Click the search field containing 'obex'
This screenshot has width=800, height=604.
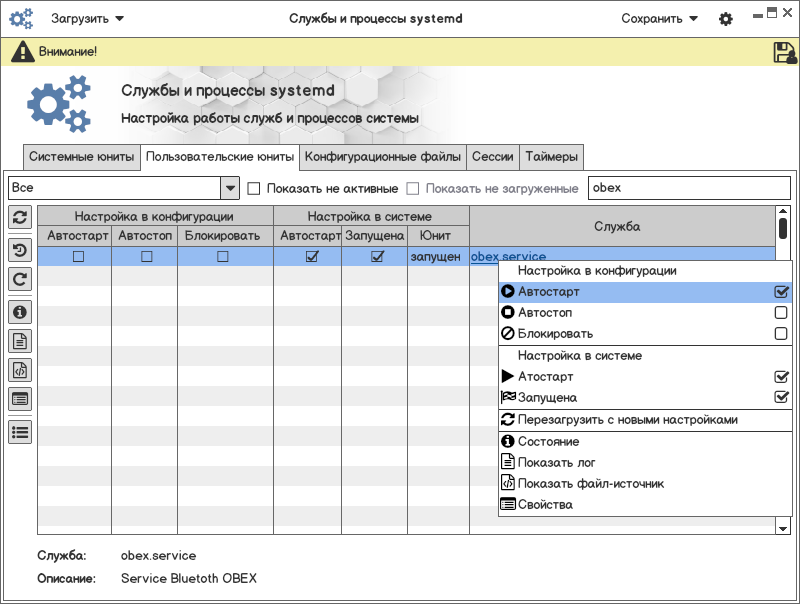point(688,188)
